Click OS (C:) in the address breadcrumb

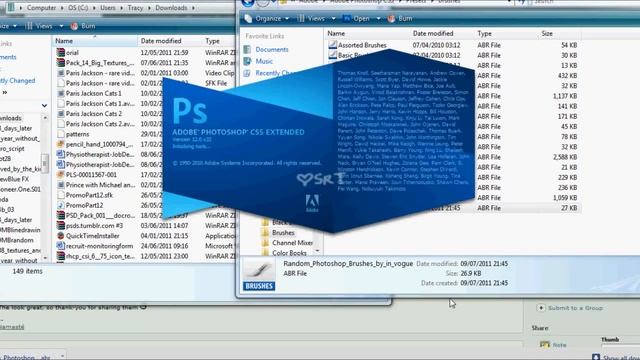point(78,8)
